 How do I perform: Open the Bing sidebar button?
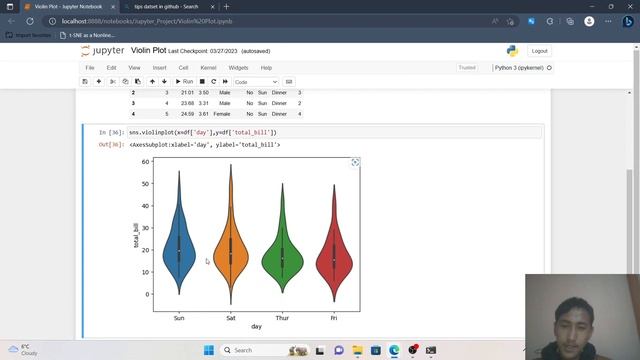coord(628,21)
